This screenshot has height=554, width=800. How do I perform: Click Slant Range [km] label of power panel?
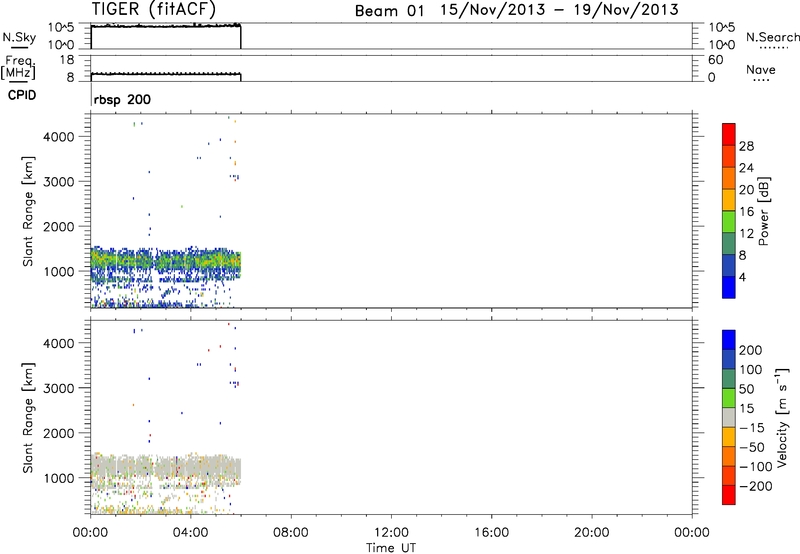(x=28, y=211)
